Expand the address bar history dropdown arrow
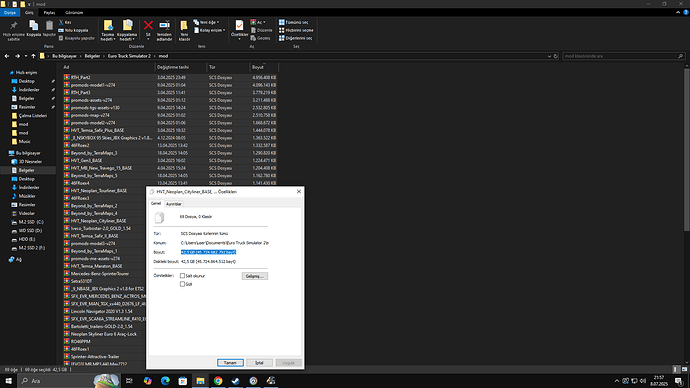 coord(549,56)
